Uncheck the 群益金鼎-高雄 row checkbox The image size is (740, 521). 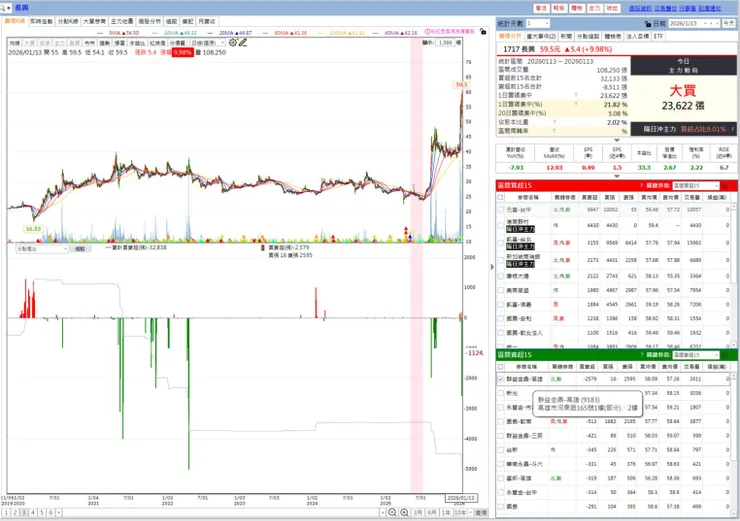[x=501, y=379]
